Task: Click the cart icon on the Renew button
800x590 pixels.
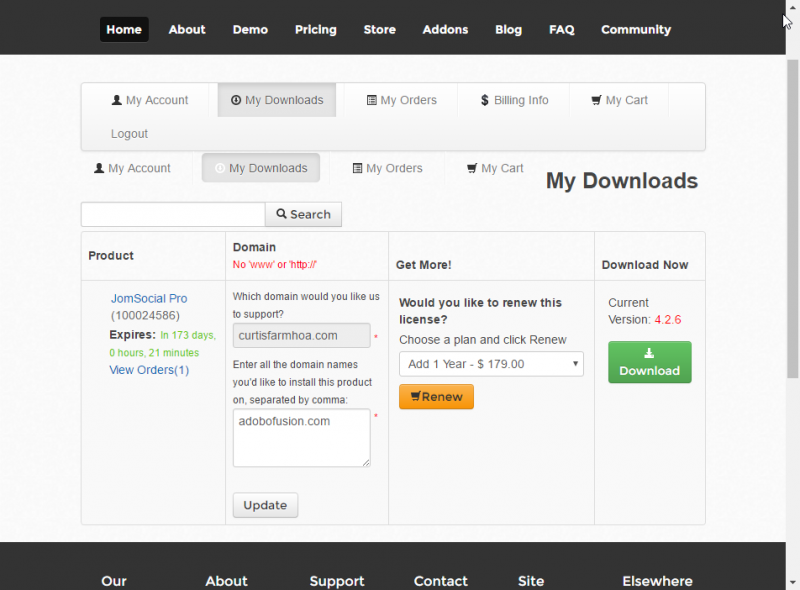Action: point(416,396)
